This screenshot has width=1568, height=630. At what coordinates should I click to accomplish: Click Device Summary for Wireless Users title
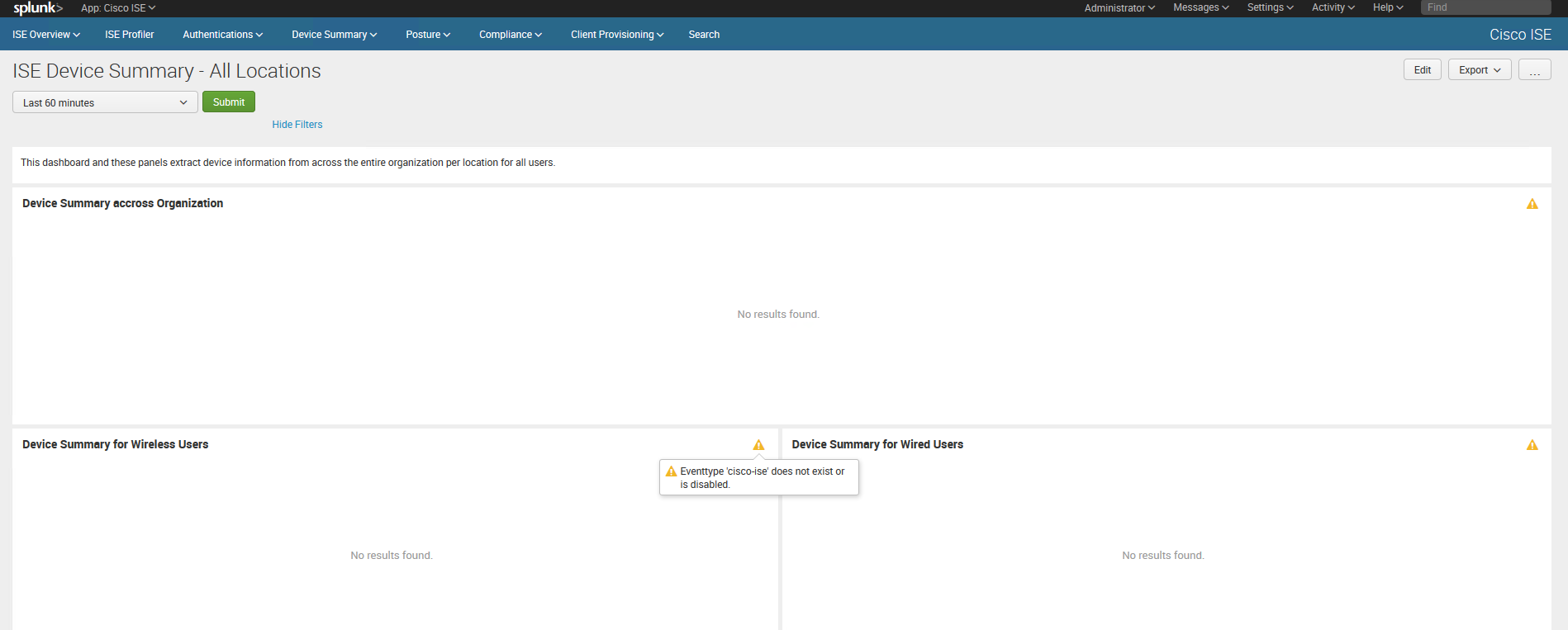point(116,444)
